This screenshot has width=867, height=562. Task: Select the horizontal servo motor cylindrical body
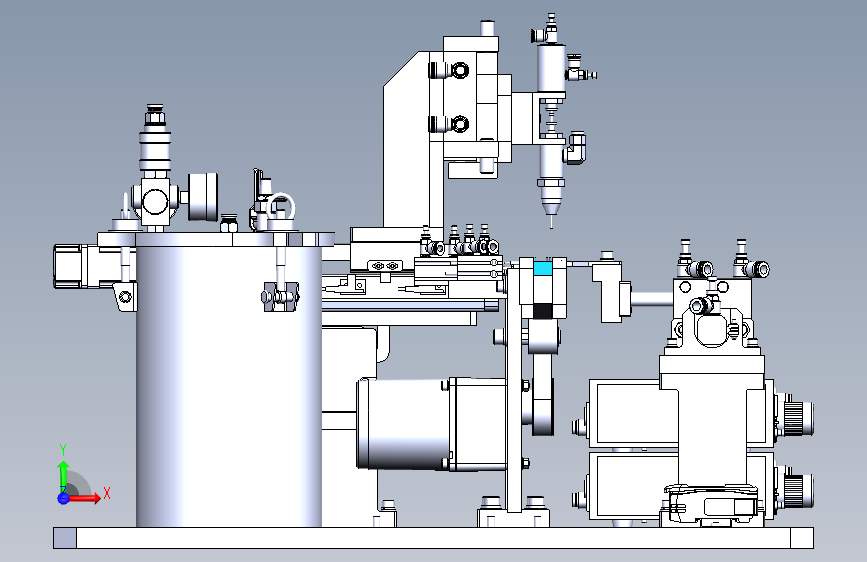[403, 423]
